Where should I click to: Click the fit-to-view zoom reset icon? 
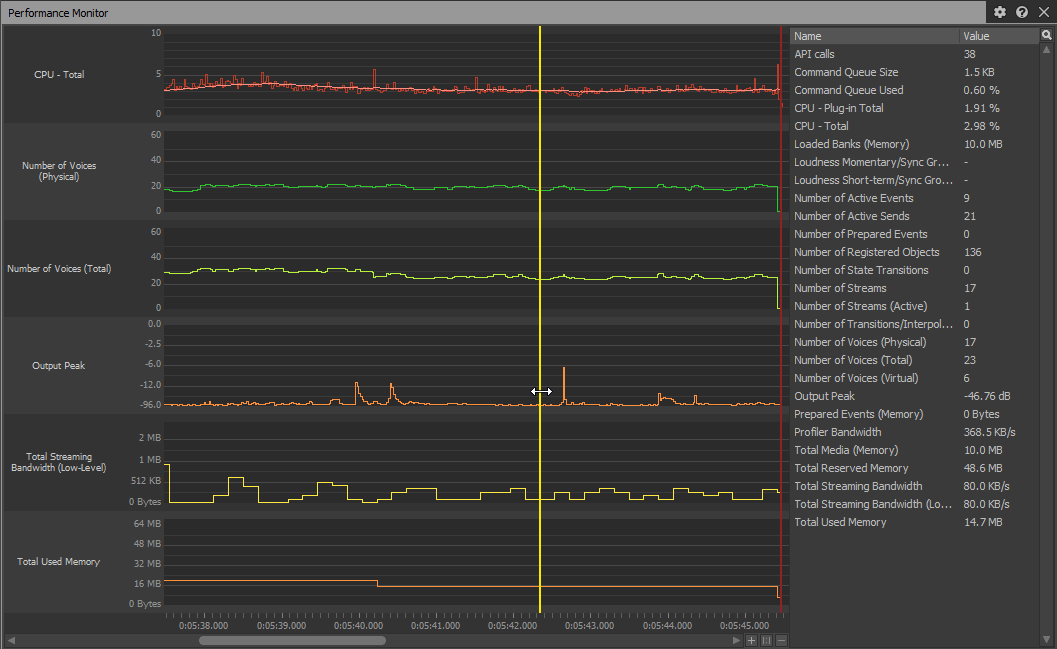(x=766, y=640)
